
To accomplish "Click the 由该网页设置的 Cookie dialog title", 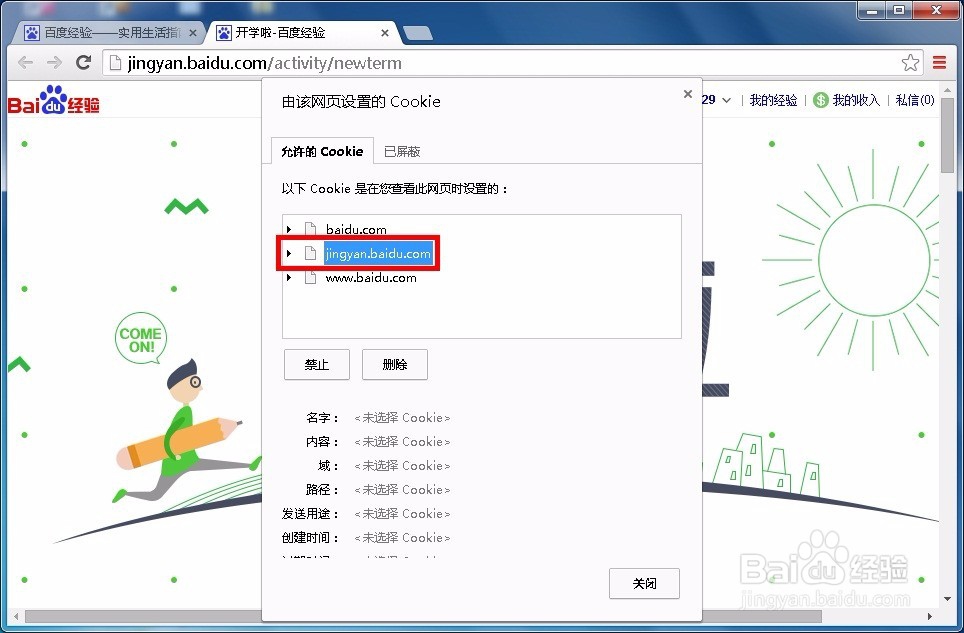I will click(361, 101).
